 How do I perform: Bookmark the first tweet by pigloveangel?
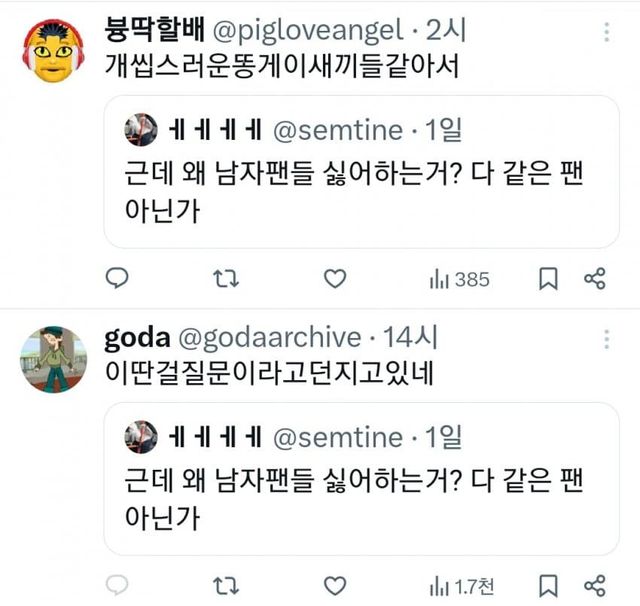[x=548, y=279]
